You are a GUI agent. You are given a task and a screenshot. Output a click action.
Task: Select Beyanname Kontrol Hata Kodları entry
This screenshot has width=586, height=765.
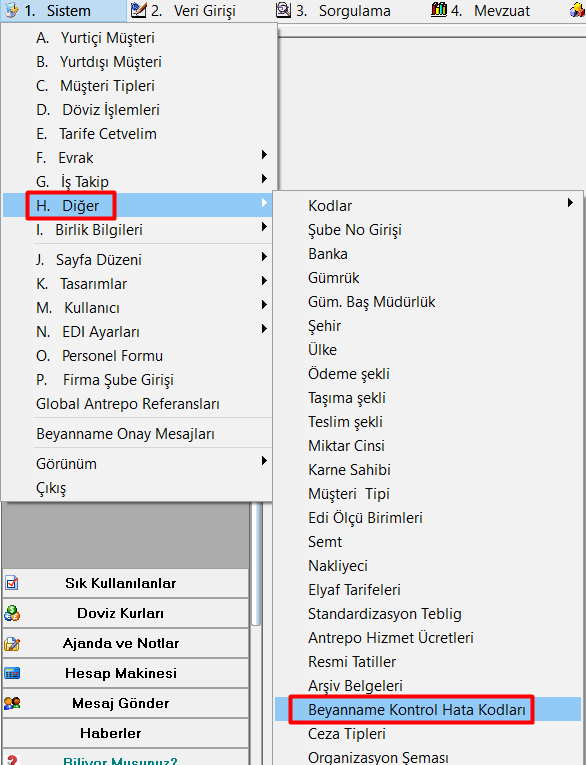(417, 709)
